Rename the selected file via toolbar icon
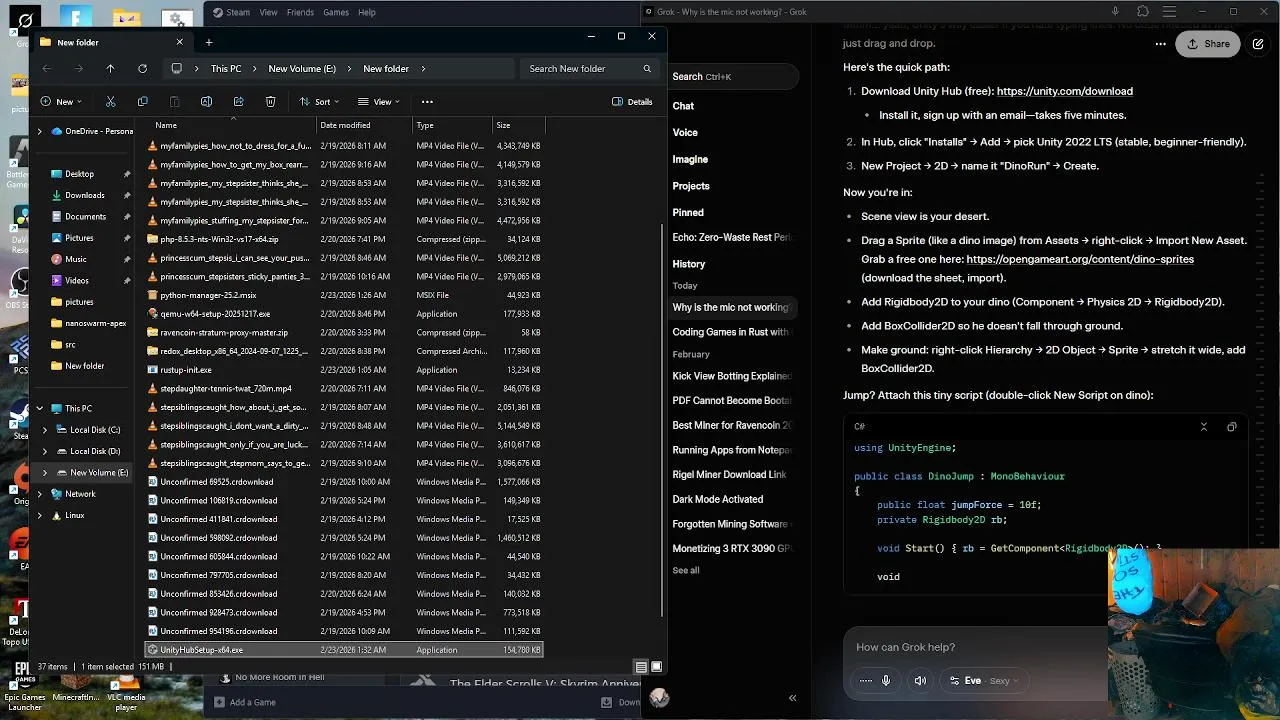The image size is (1280, 720). coord(206,101)
